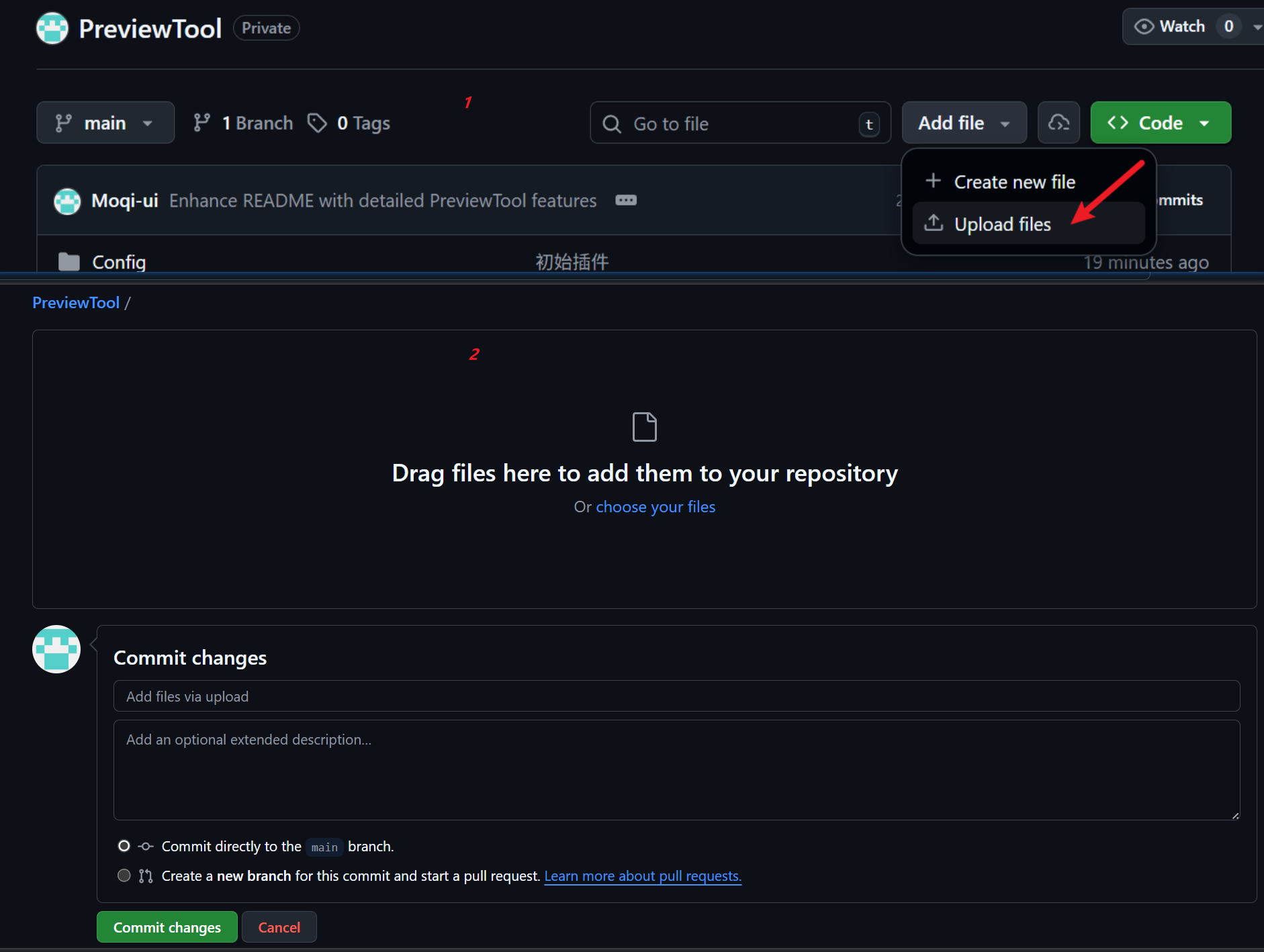Click the Private visibility badge
The height and width of the screenshot is (952, 1264).
pos(266,28)
